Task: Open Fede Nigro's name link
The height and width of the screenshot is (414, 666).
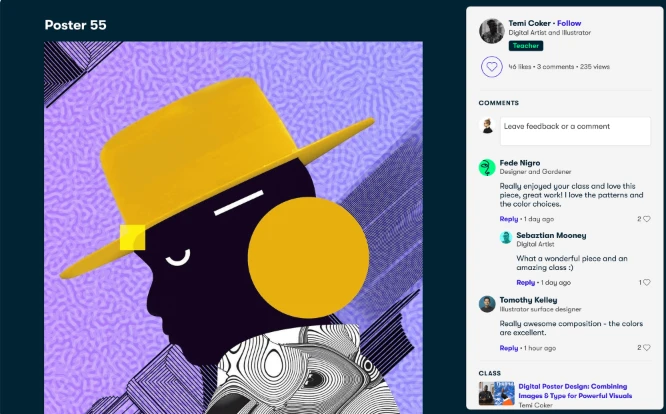Action: 519,163
